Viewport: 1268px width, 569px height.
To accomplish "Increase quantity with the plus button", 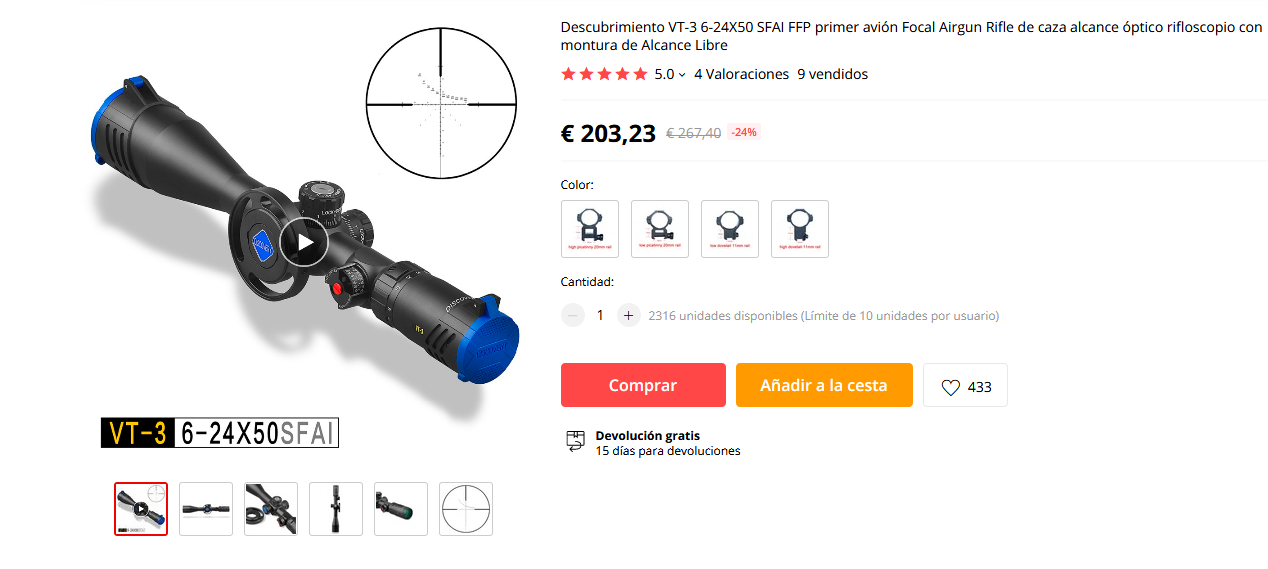I will [628, 315].
